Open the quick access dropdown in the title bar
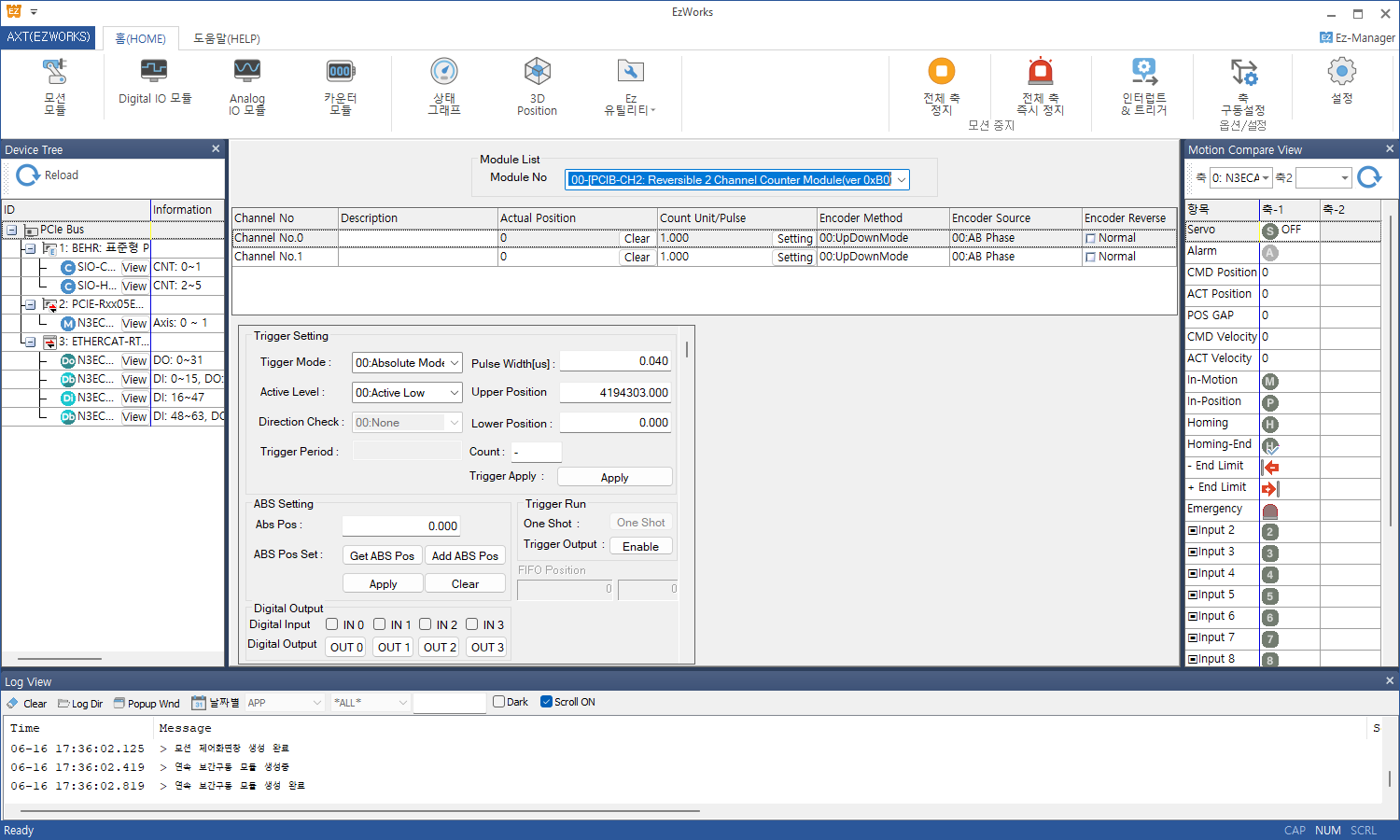Viewport: 1400px width, 840px height. point(34,12)
